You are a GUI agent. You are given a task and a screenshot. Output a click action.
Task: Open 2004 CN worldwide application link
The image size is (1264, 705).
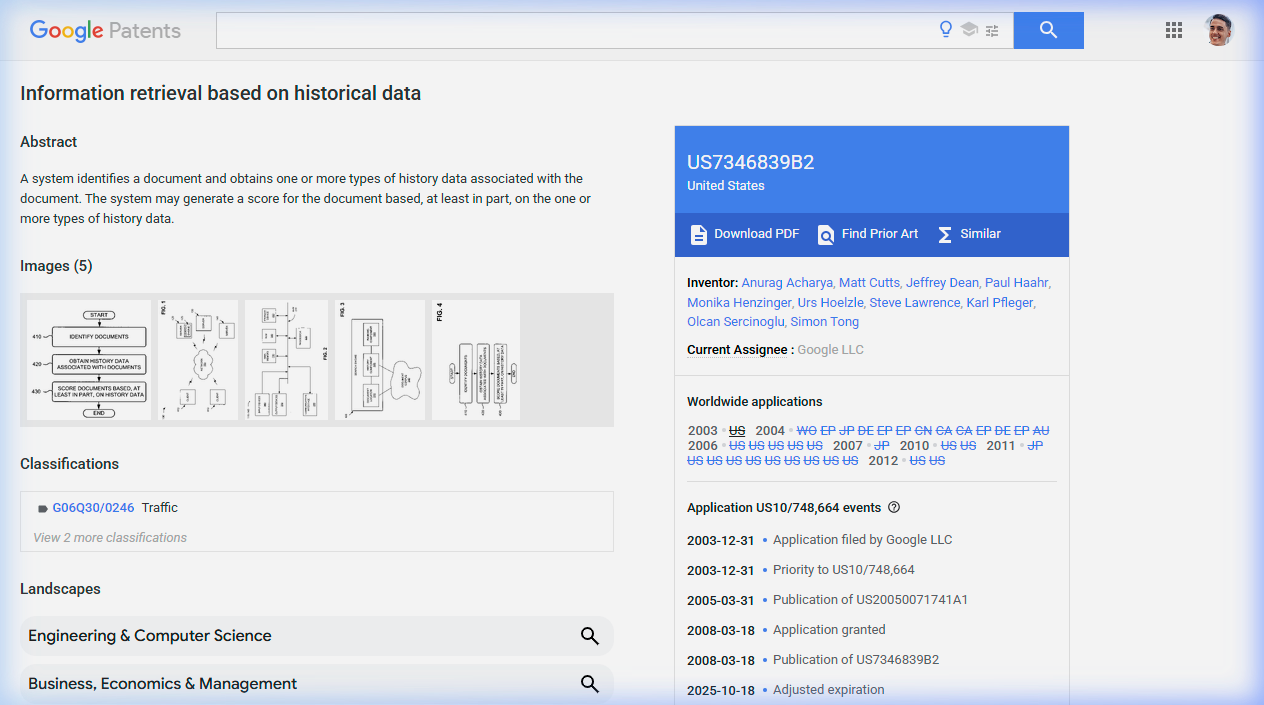point(924,431)
